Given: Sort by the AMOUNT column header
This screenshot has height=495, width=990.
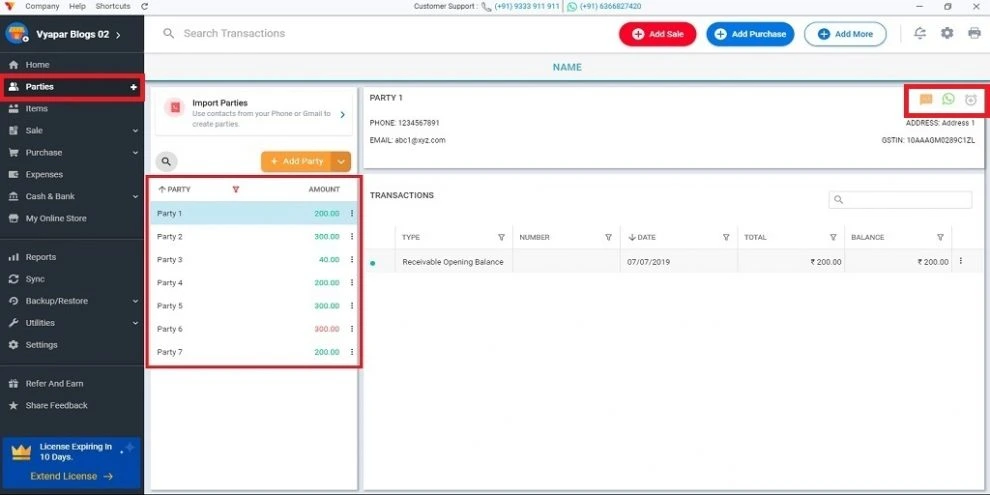Looking at the screenshot, I should (x=324, y=189).
